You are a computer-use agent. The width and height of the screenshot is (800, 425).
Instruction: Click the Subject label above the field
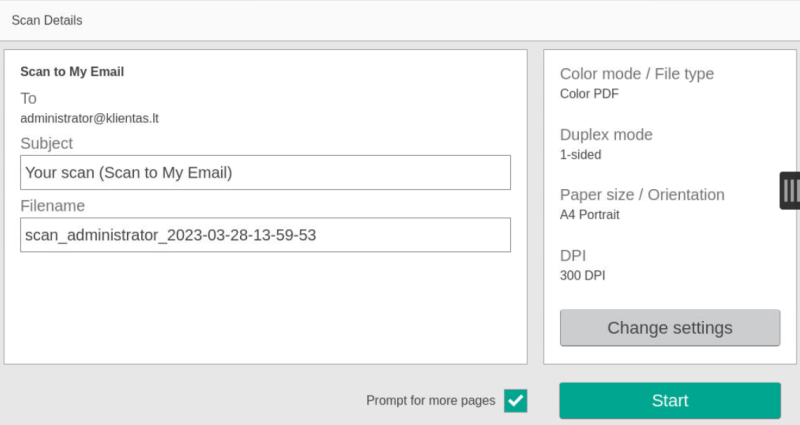click(x=46, y=143)
